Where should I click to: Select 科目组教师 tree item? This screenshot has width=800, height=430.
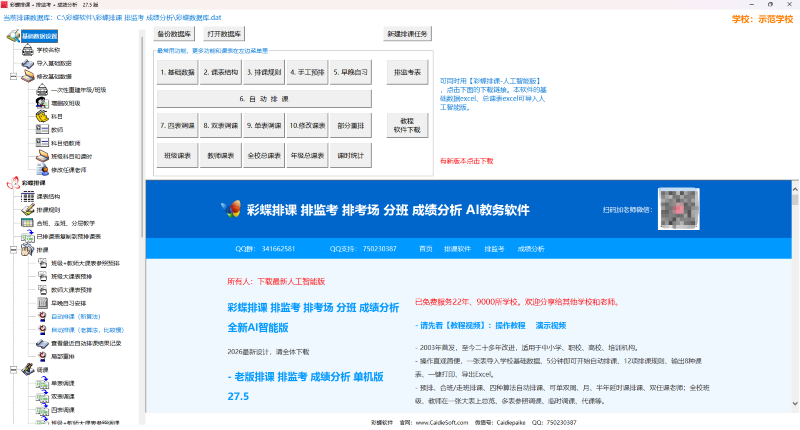[65, 143]
